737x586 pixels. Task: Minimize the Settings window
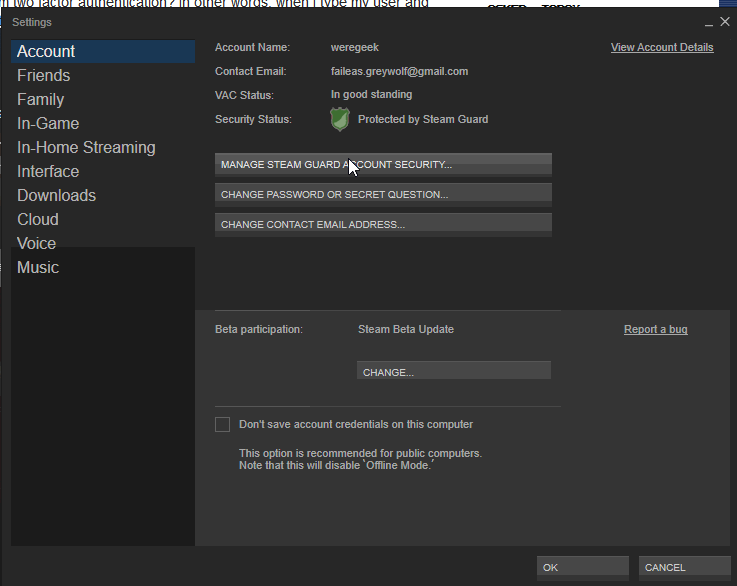click(x=708, y=23)
